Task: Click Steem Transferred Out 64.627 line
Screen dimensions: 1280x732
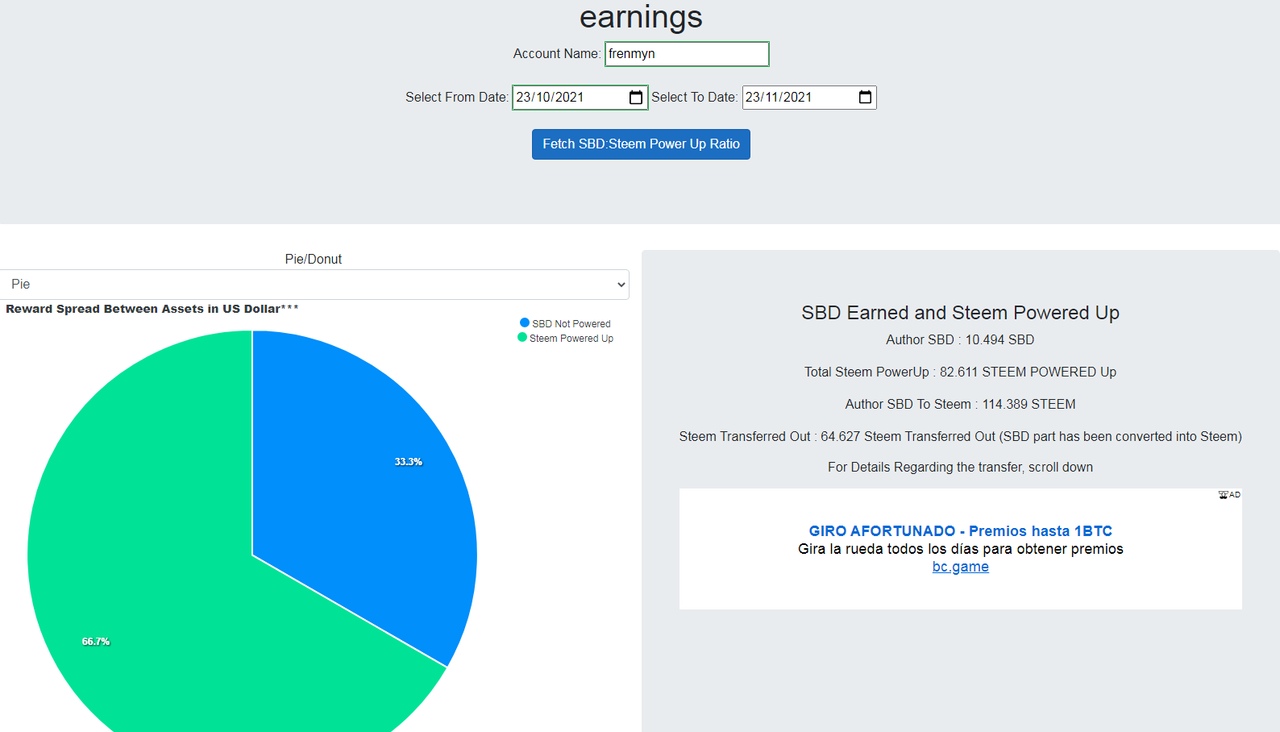Action: point(960,436)
